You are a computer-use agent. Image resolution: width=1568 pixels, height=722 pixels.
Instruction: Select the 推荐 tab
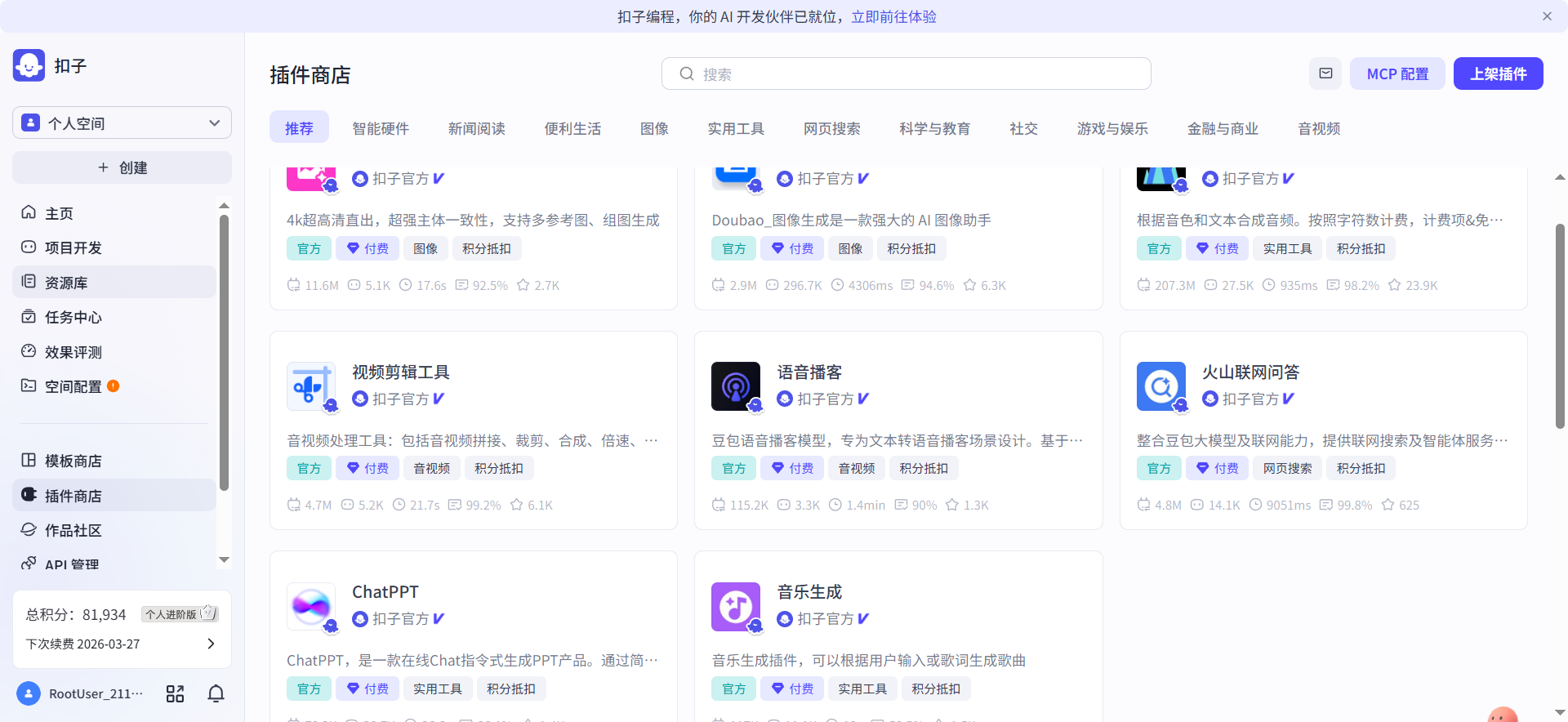[299, 128]
